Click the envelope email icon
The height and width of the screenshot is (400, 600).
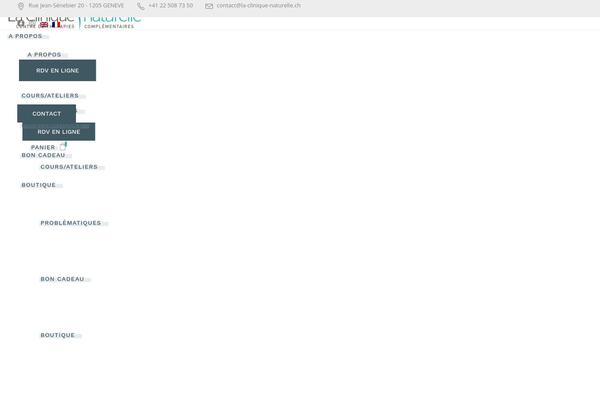pyautogui.click(x=209, y=6)
